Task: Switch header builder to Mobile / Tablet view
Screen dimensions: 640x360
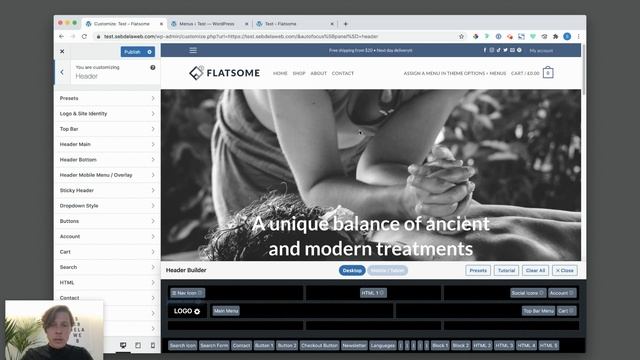Action: pos(387,270)
